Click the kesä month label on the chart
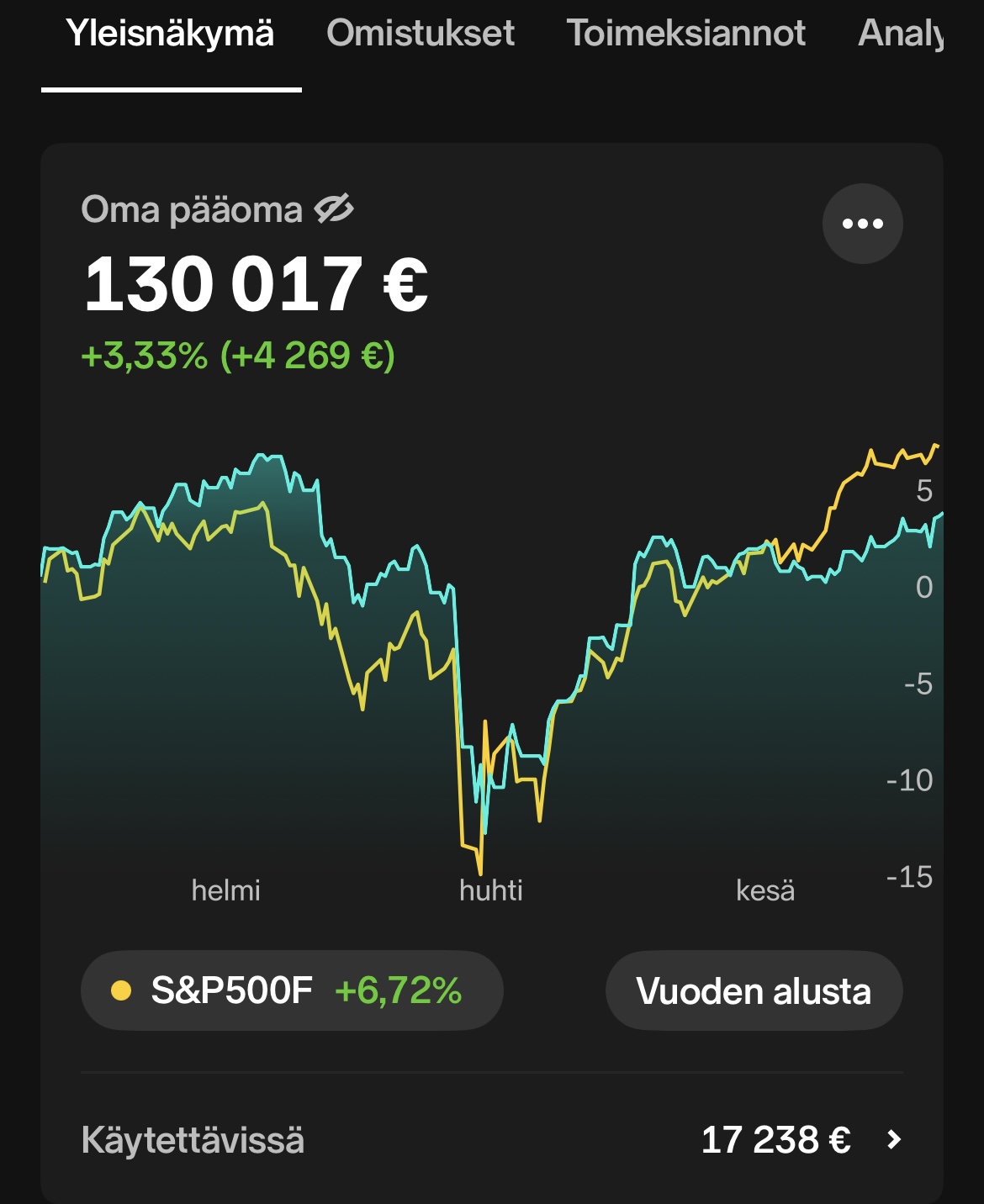The image size is (984, 1204). point(764,890)
